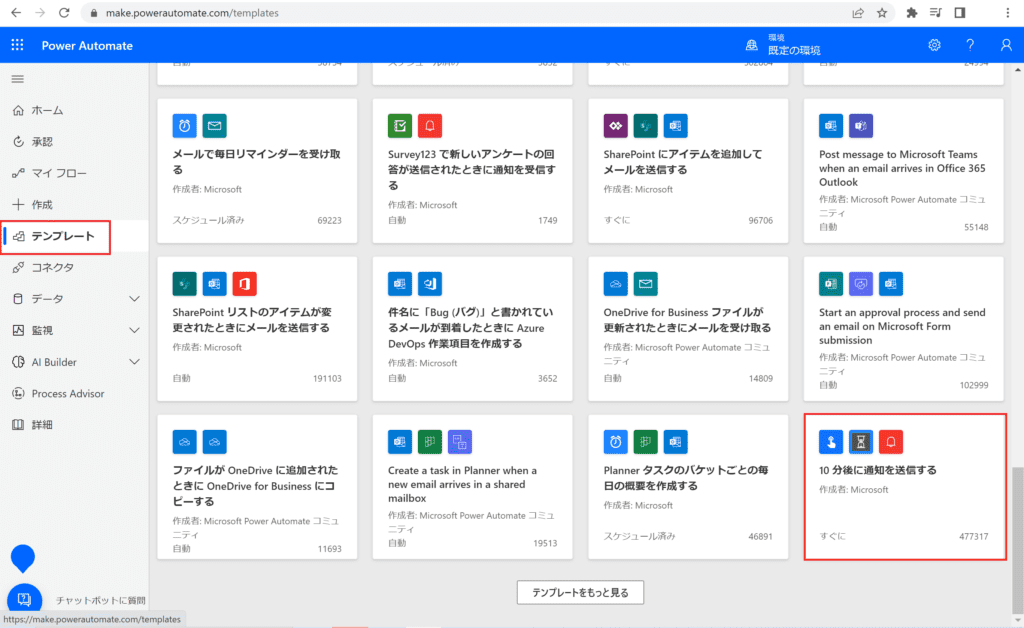Open the user account profile icon
Screen dimensions: 1024x628
click(1006, 45)
